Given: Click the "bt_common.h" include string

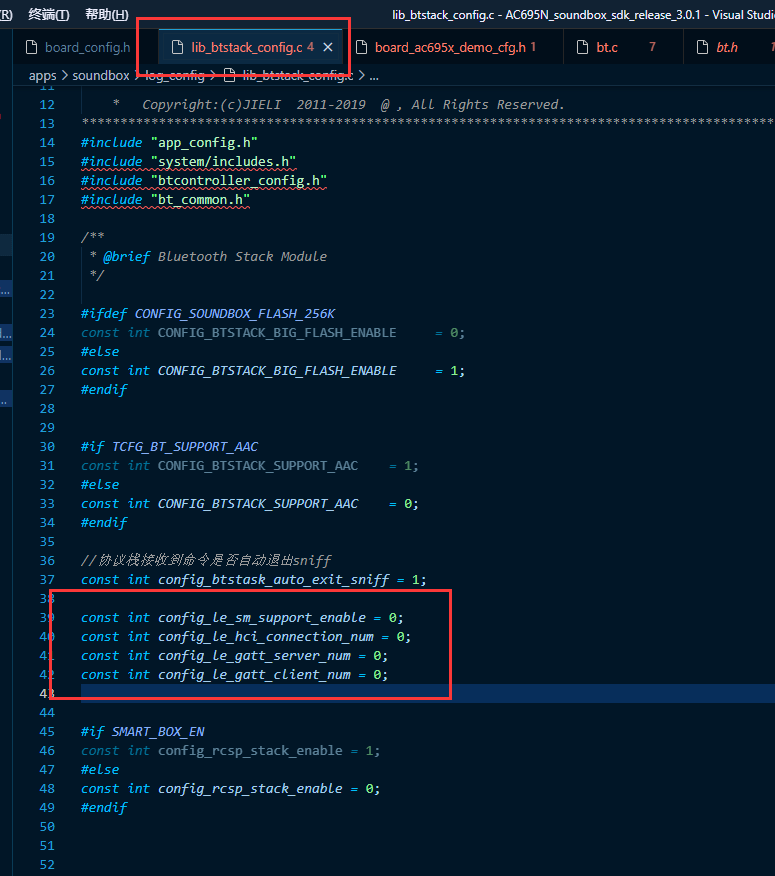Looking at the screenshot, I should pos(200,199).
